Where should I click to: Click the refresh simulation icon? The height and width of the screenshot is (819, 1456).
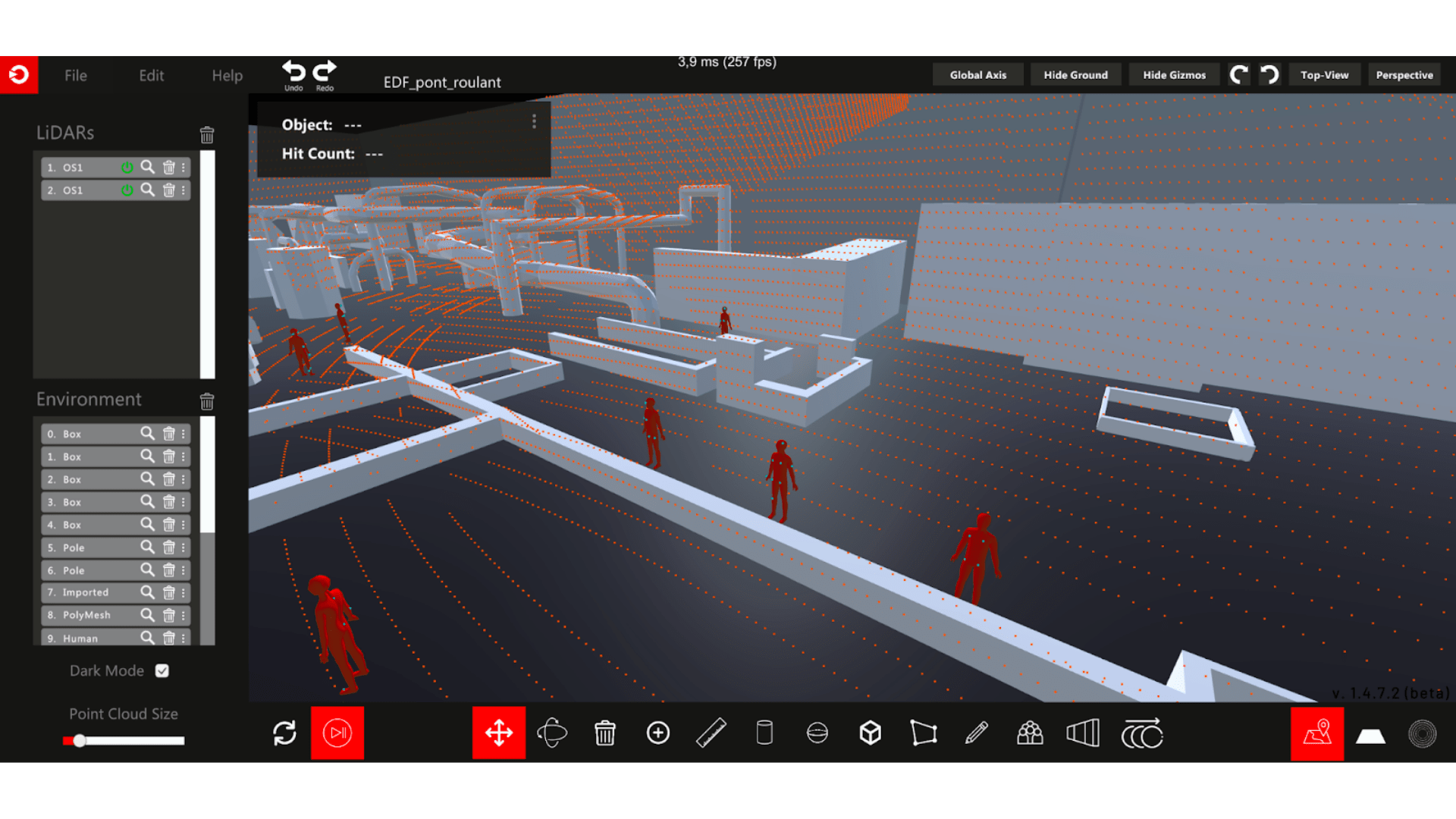(x=284, y=733)
